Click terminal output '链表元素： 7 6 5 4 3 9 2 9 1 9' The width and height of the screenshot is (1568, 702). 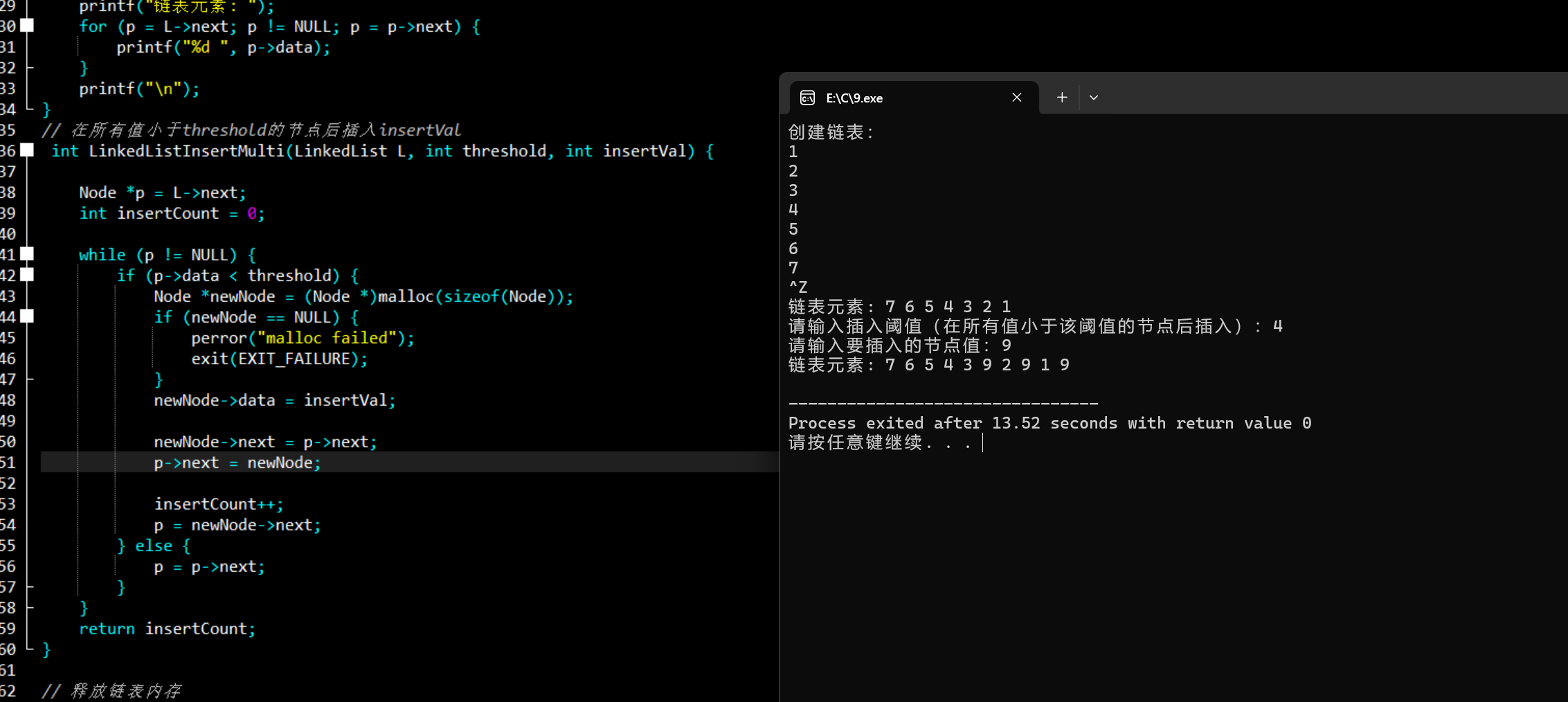click(929, 364)
